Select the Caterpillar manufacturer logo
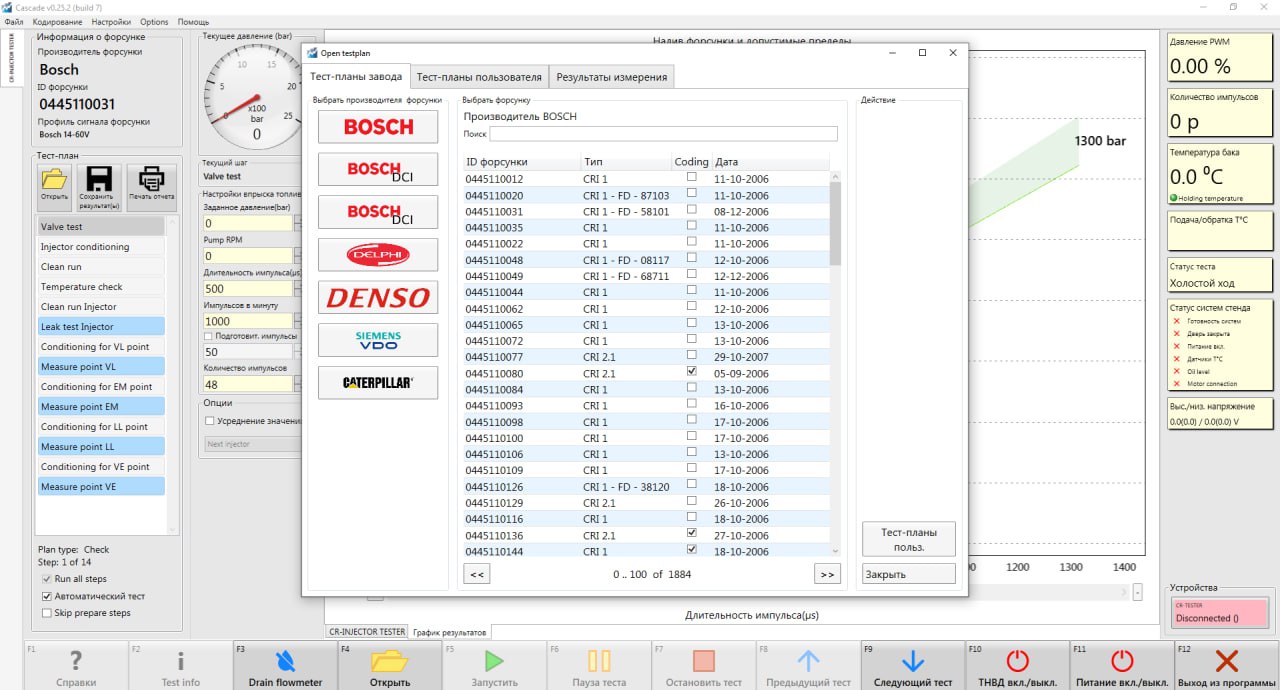 pos(378,383)
